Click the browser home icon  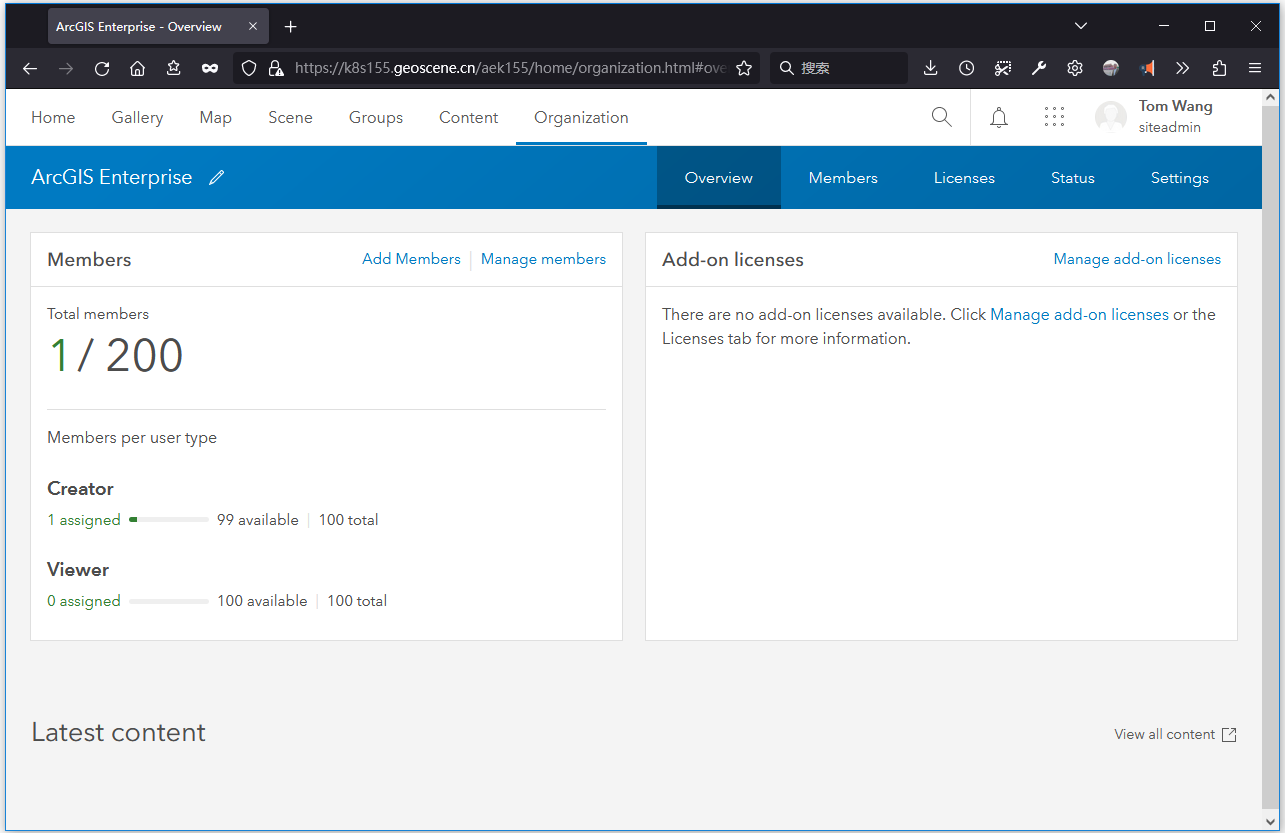tap(138, 68)
